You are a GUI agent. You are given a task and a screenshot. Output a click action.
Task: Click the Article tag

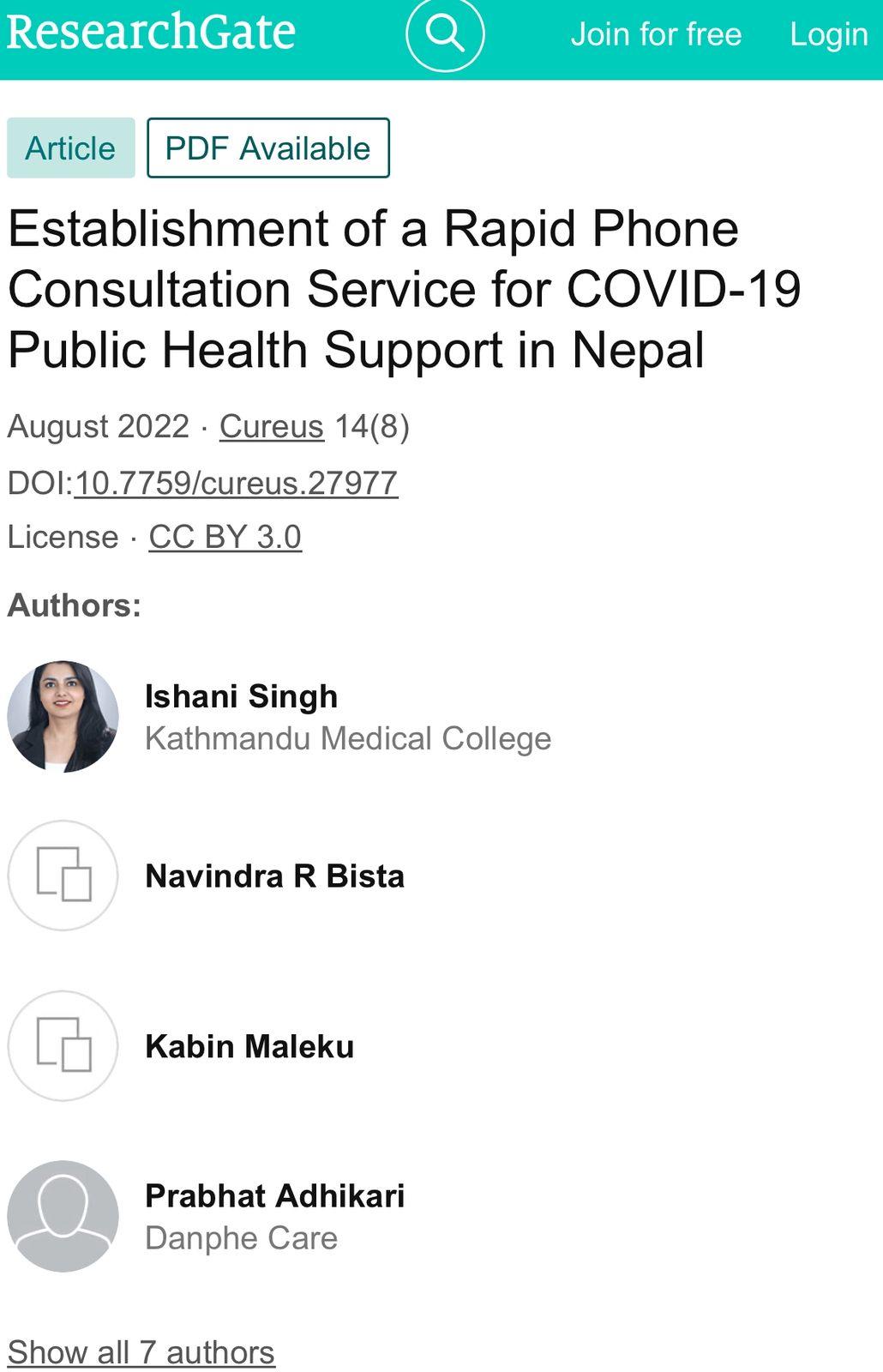point(70,148)
